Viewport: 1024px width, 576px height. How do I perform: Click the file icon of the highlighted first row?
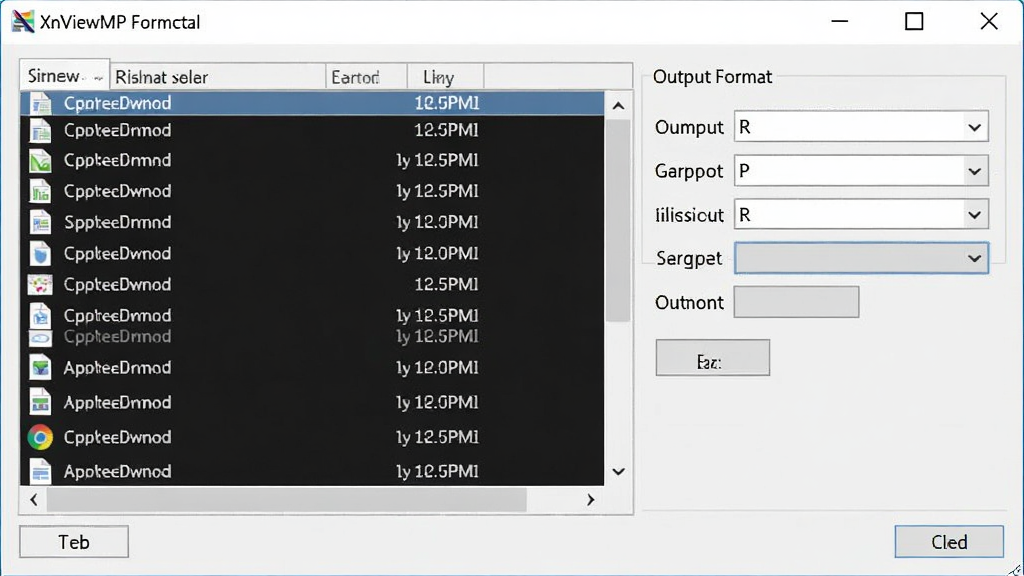tap(40, 103)
